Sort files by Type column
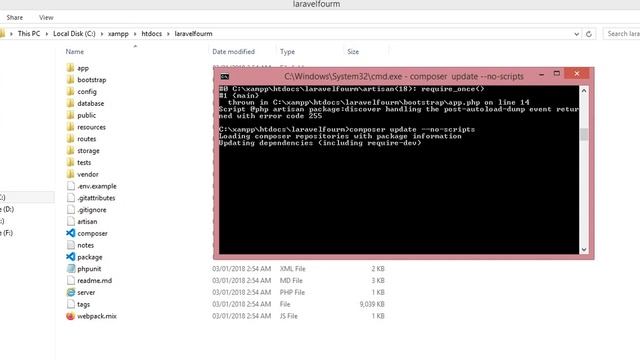This screenshot has height=360, width=640. point(287,52)
